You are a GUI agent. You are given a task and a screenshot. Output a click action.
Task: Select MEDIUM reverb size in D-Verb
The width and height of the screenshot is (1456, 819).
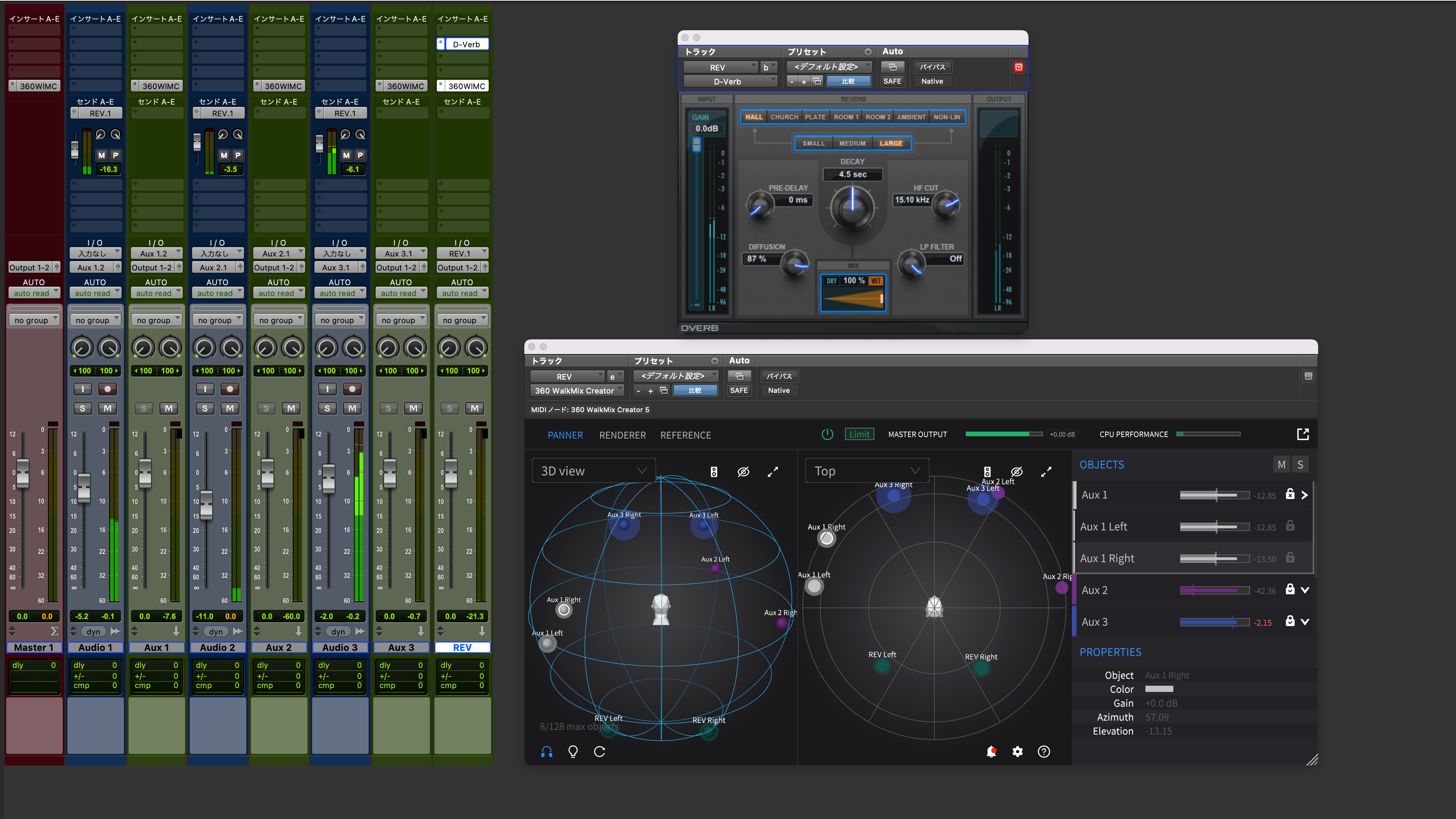[852, 144]
